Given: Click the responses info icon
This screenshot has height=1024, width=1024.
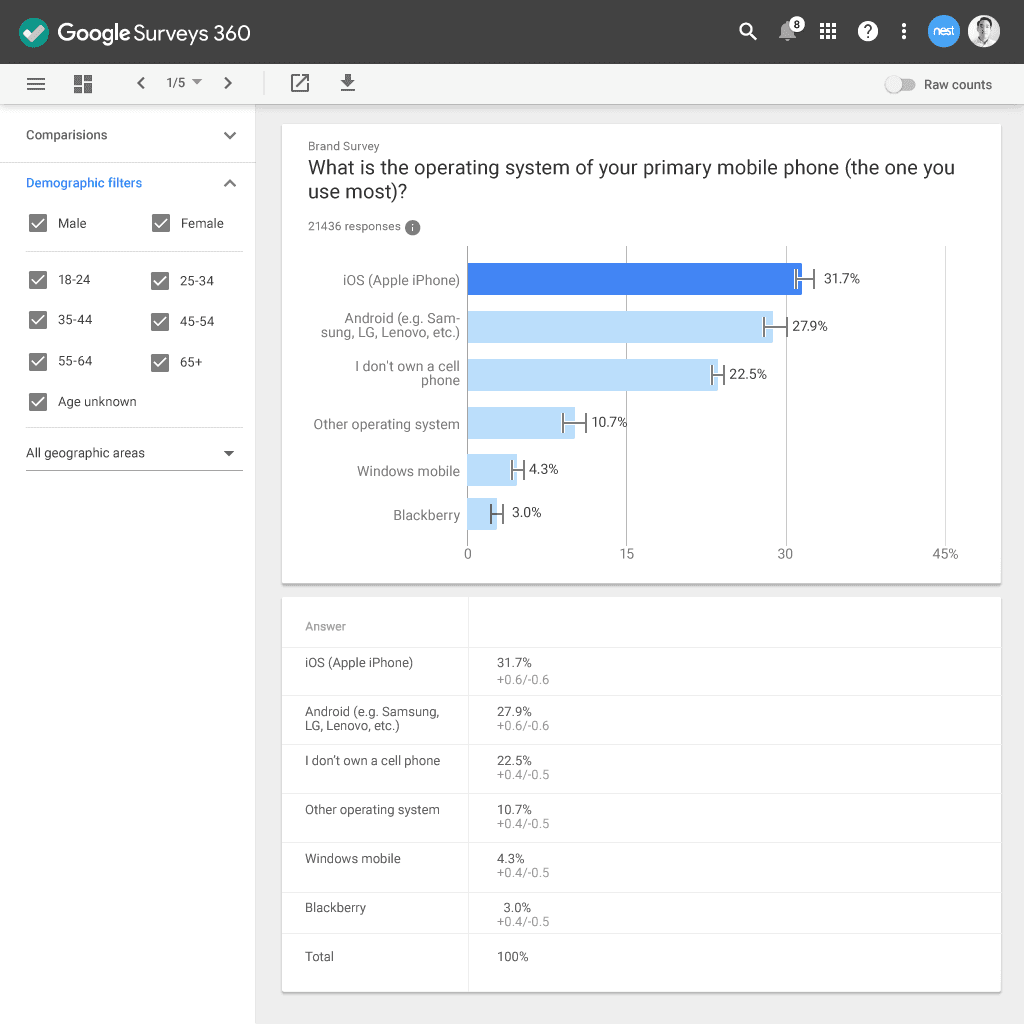Looking at the screenshot, I should [413, 227].
